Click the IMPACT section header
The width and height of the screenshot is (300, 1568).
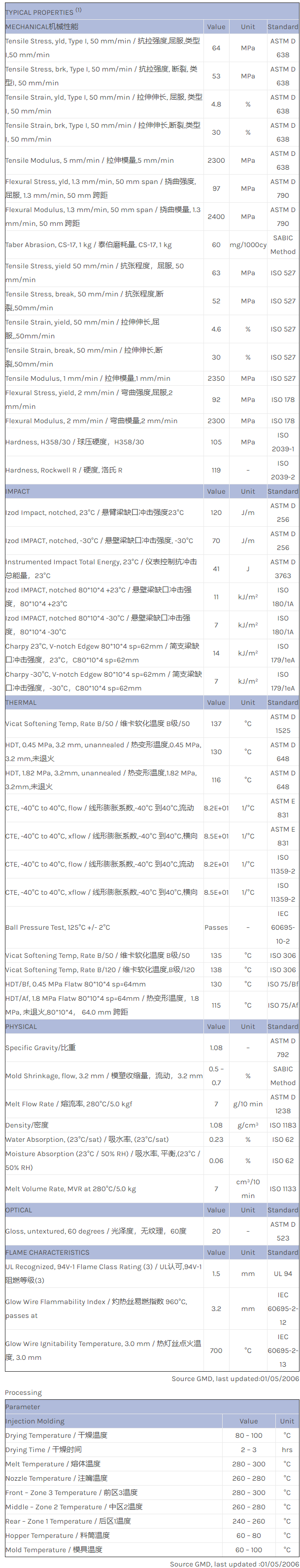(x=18, y=491)
